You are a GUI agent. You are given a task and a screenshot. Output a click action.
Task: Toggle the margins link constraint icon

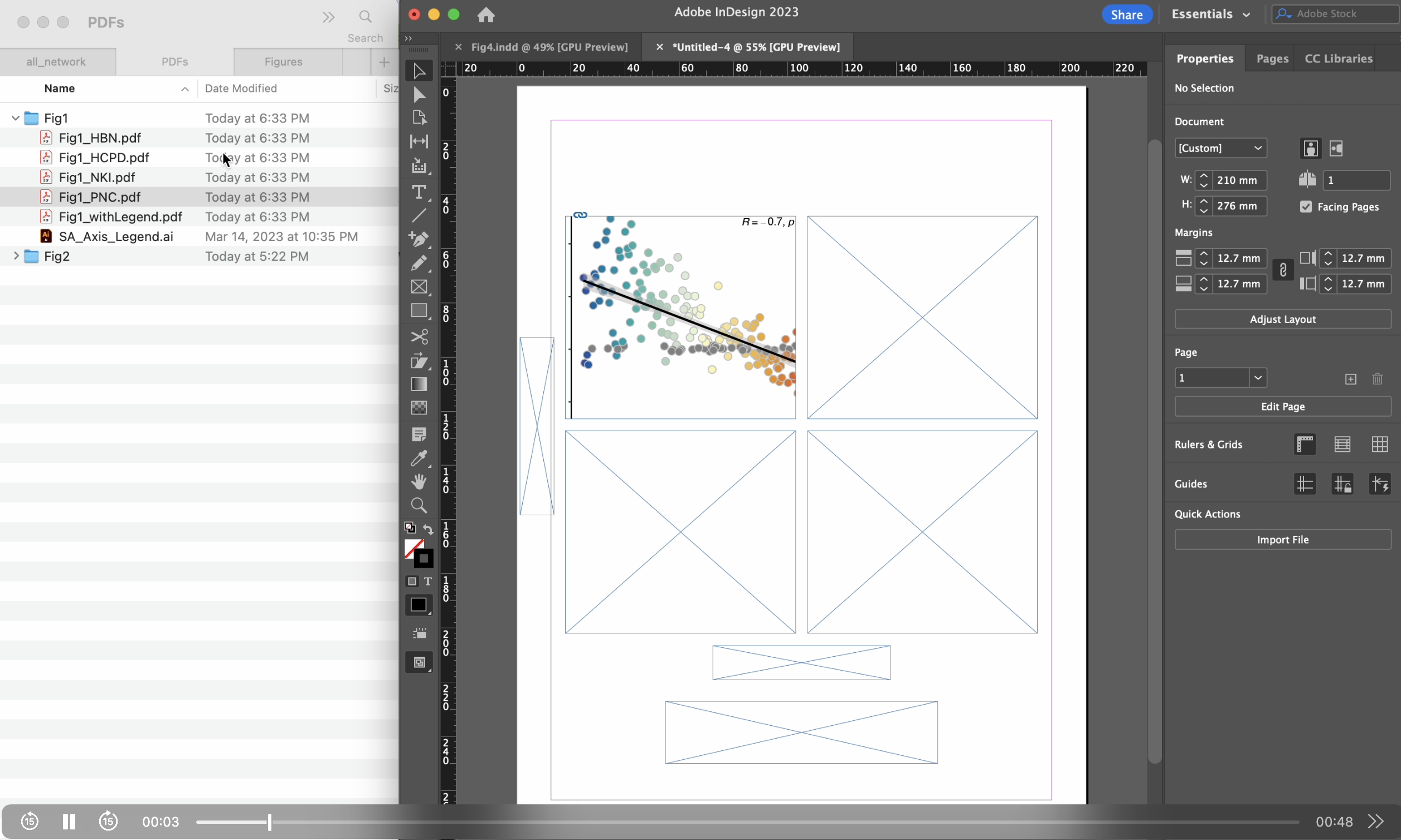[x=1283, y=271]
